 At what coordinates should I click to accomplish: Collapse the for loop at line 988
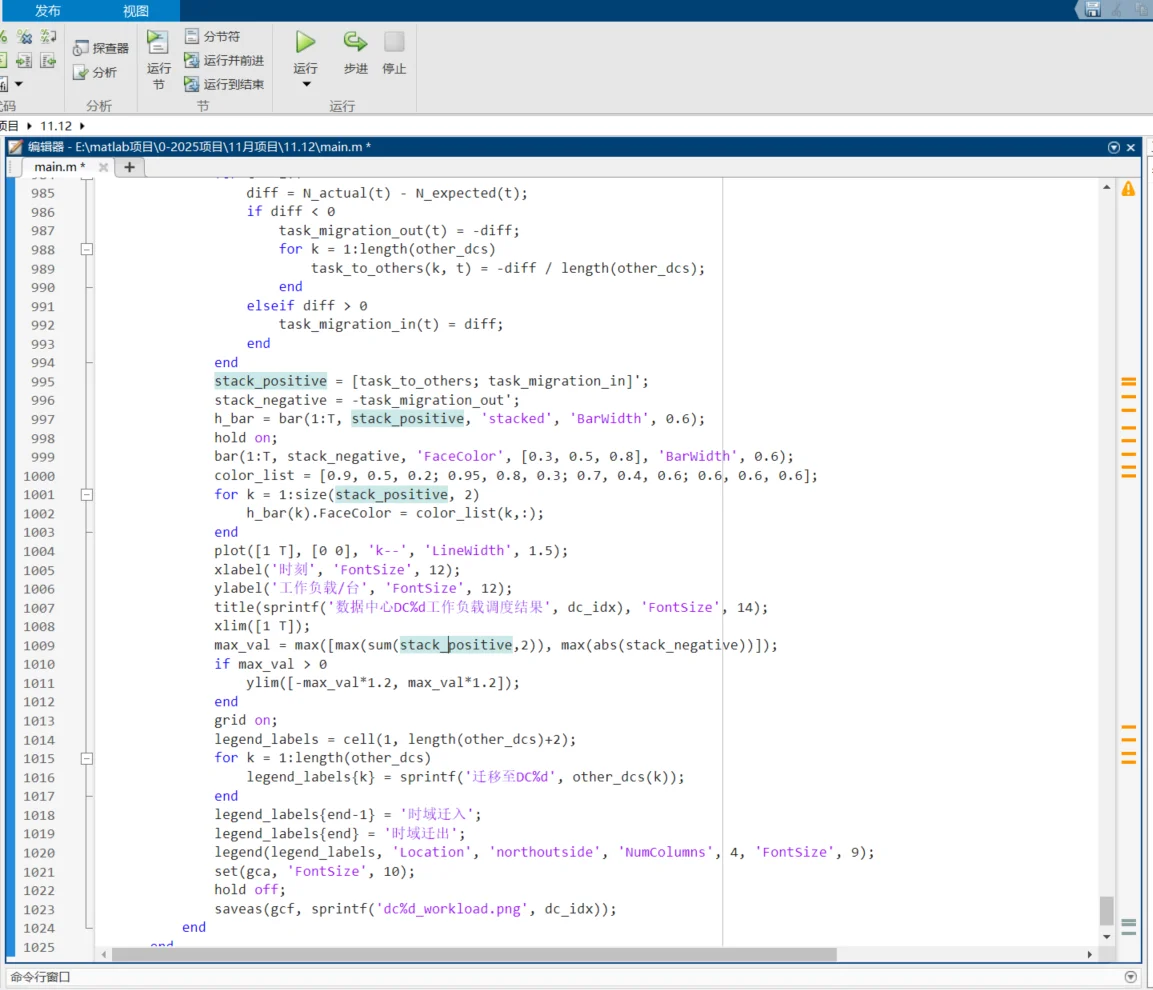click(x=87, y=249)
